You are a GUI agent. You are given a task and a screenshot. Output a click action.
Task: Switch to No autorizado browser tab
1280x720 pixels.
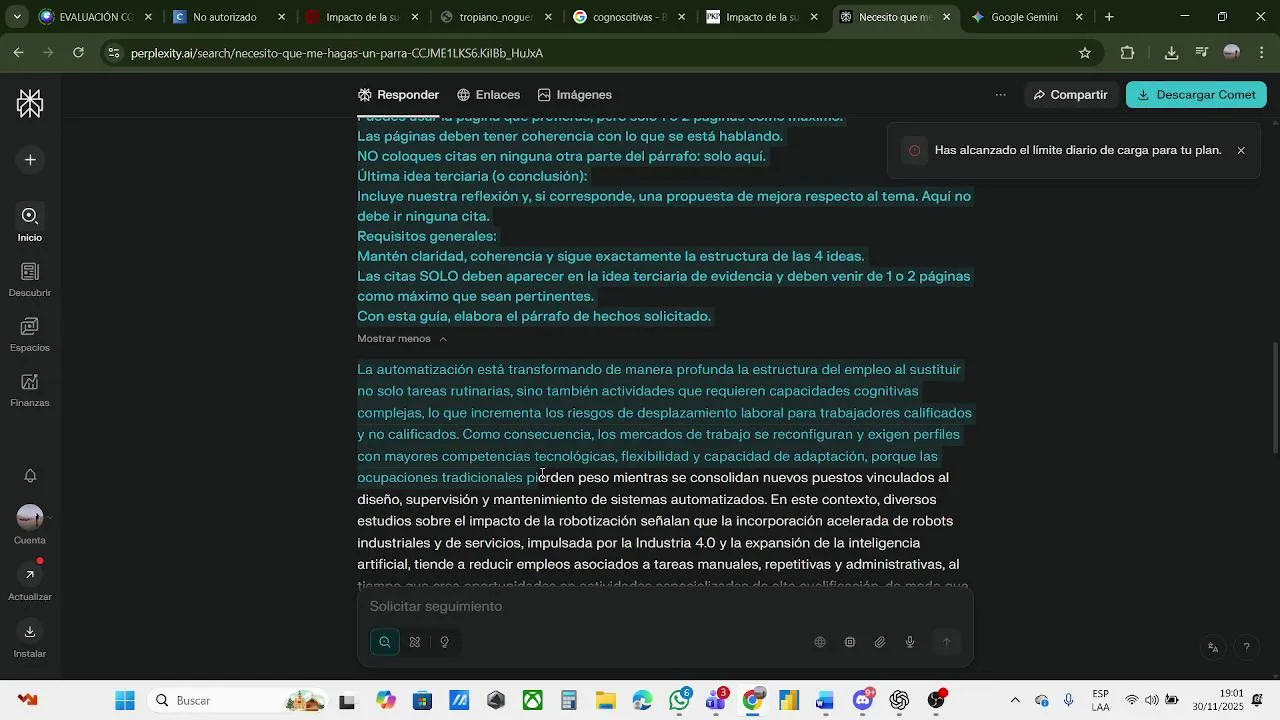click(229, 17)
